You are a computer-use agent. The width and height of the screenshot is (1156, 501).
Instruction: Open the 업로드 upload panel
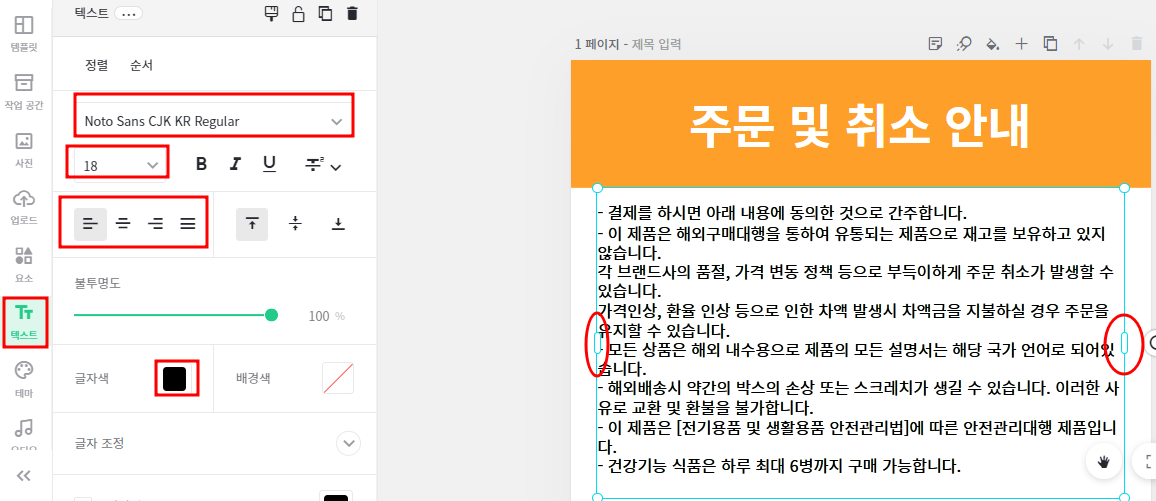tap(24, 206)
